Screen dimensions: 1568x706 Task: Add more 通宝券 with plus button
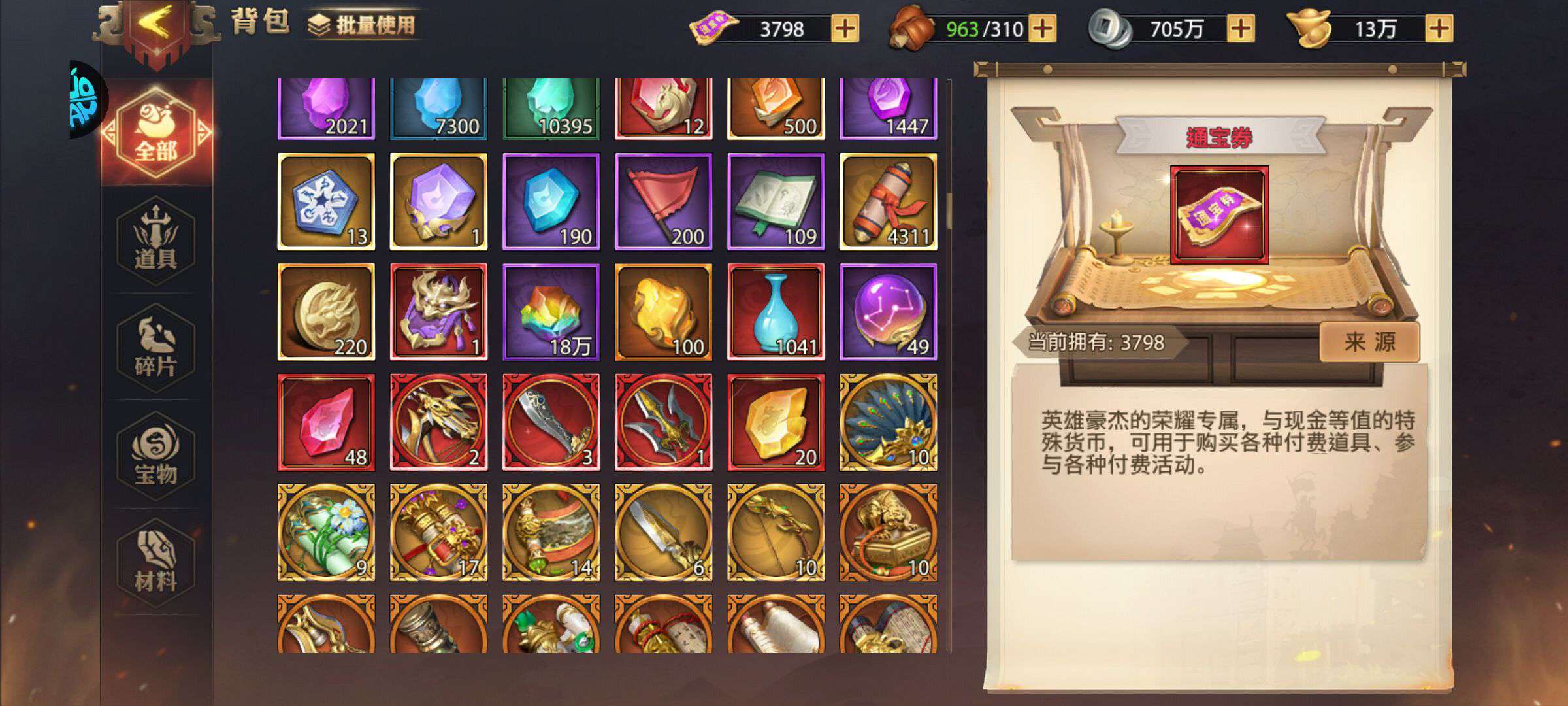(x=845, y=29)
